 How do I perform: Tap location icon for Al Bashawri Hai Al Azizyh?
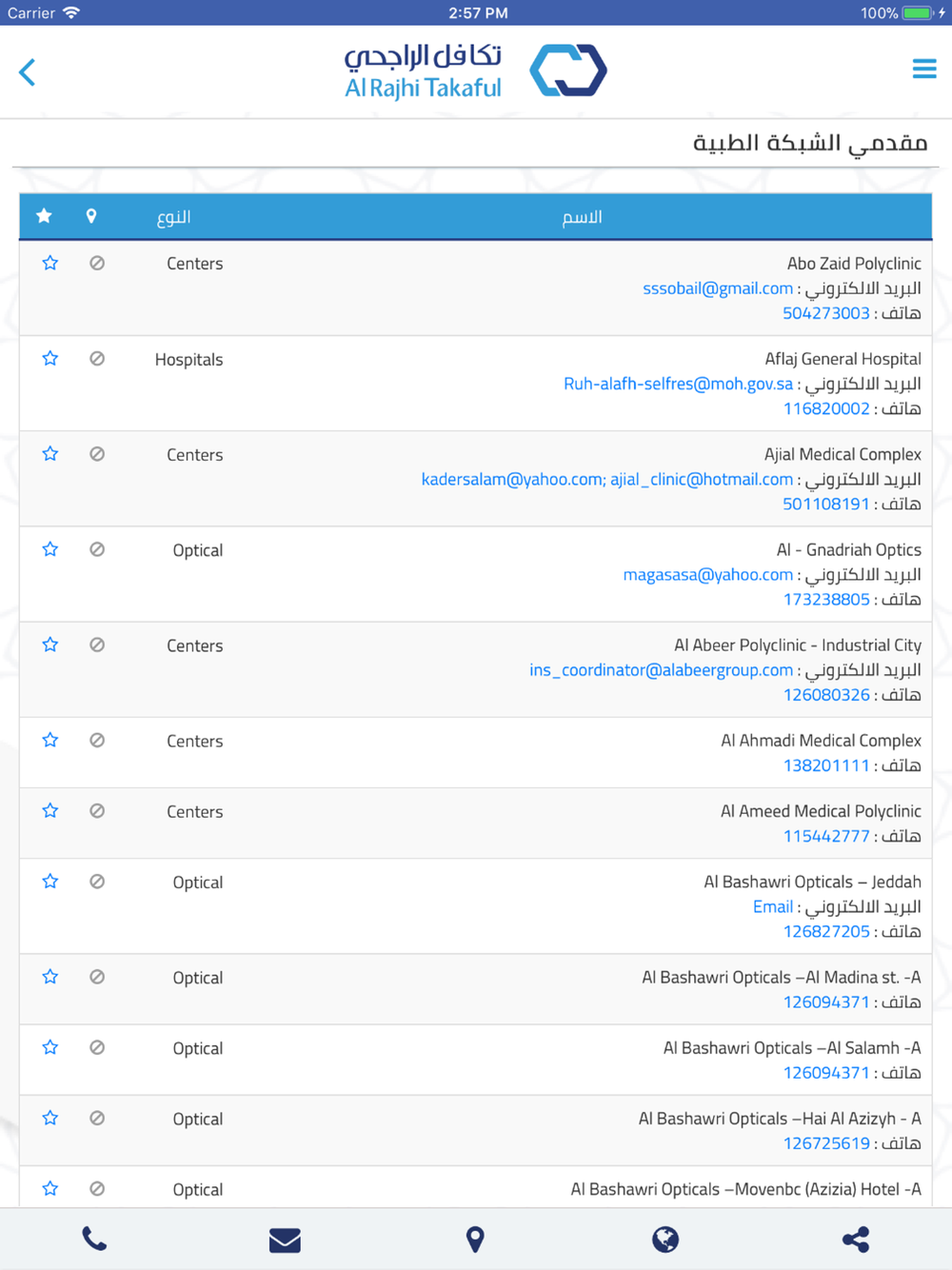(x=97, y=1118)
